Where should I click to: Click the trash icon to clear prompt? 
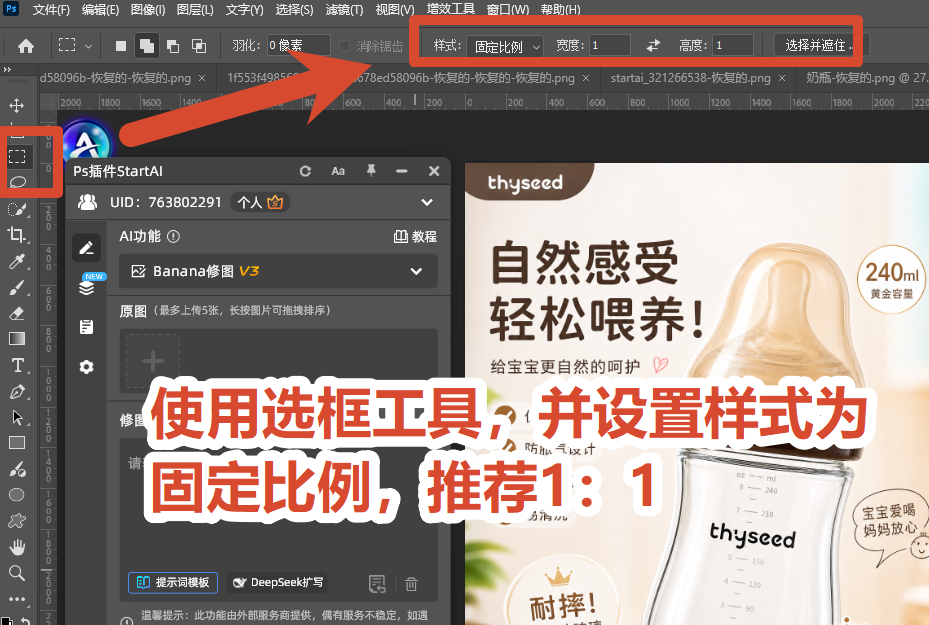(x=411, y=584)
